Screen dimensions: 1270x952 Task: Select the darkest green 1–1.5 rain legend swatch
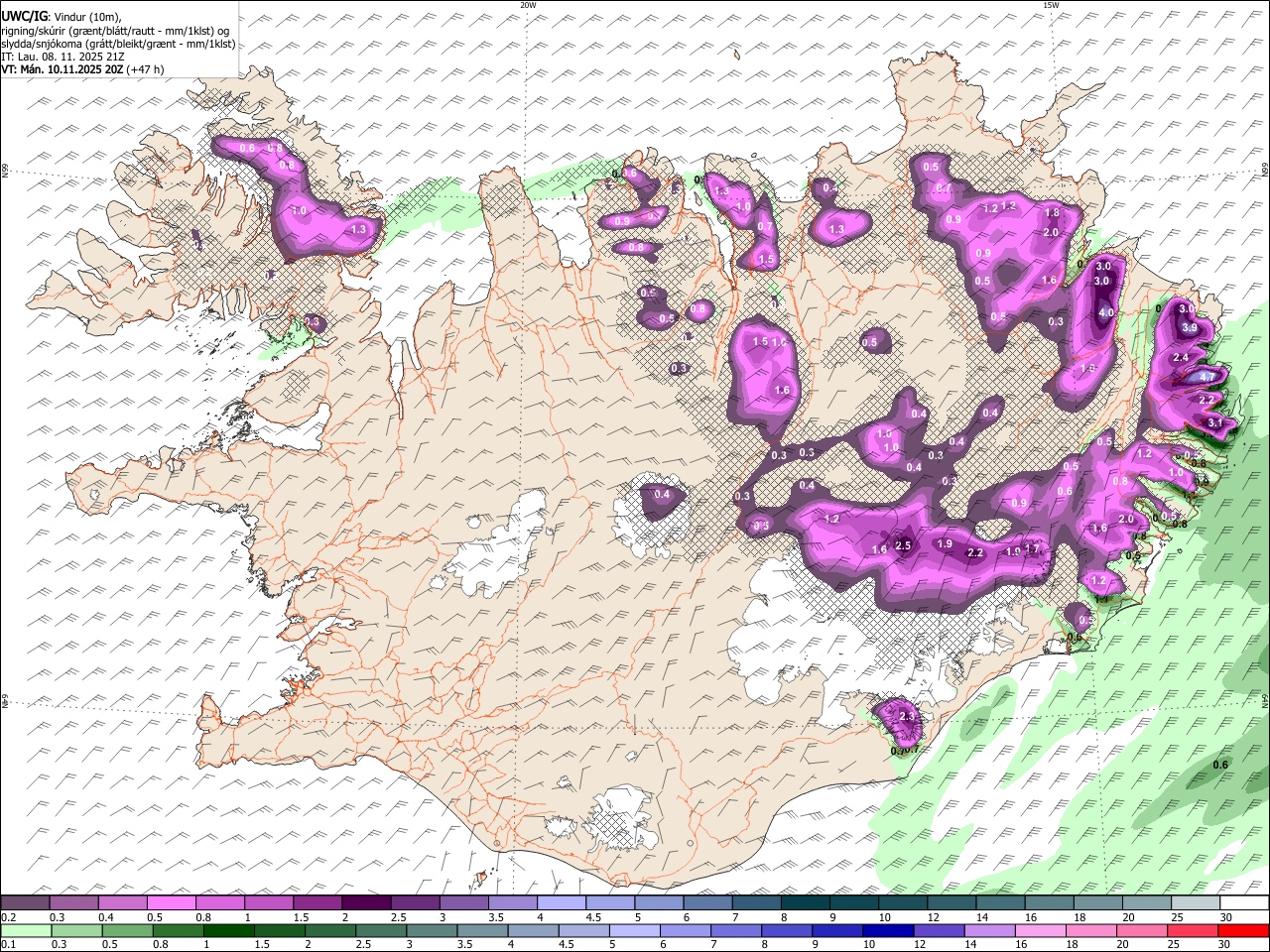[x=230, y=930]
